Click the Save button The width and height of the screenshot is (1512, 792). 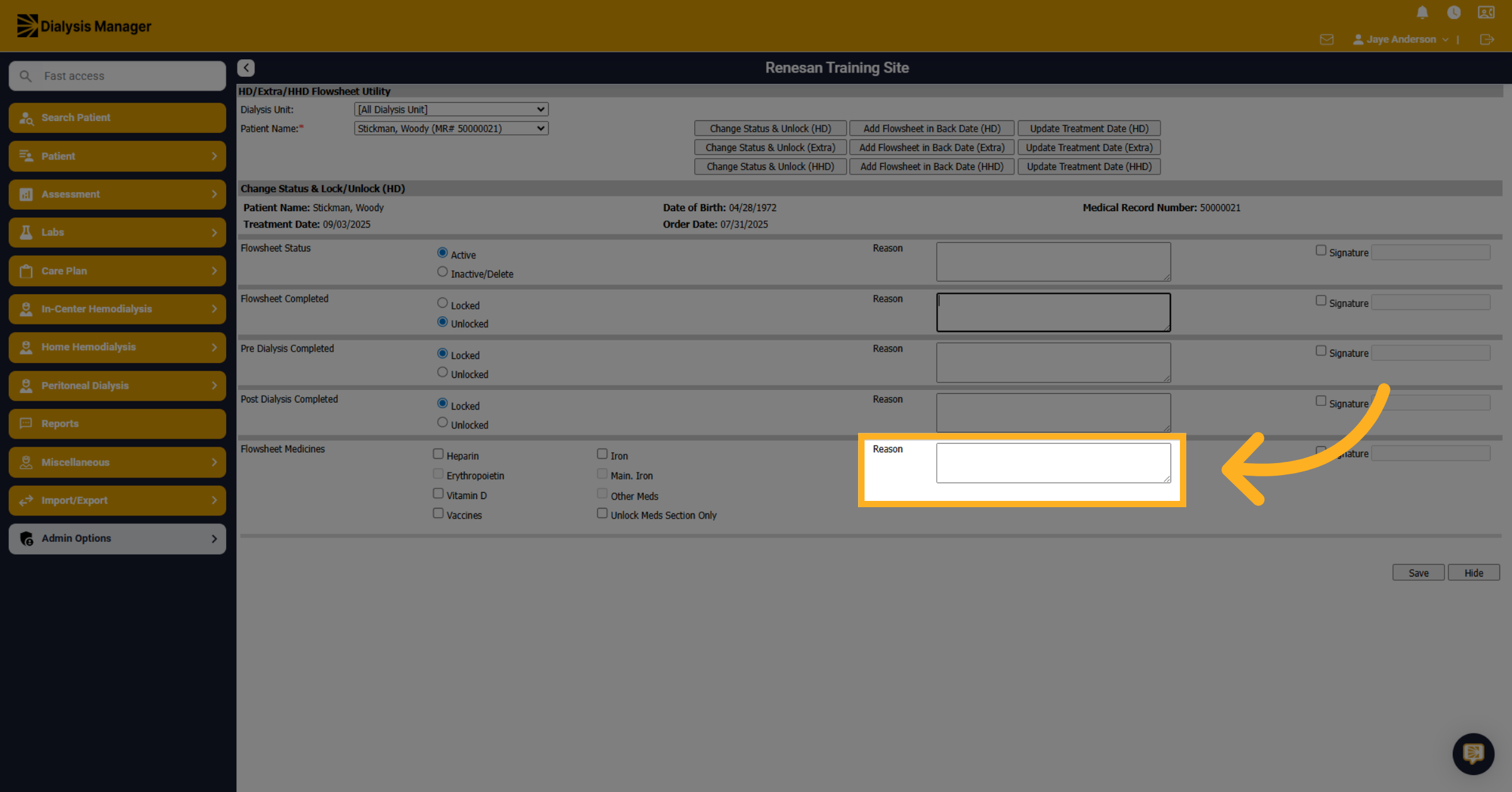tap(1418, 573)
